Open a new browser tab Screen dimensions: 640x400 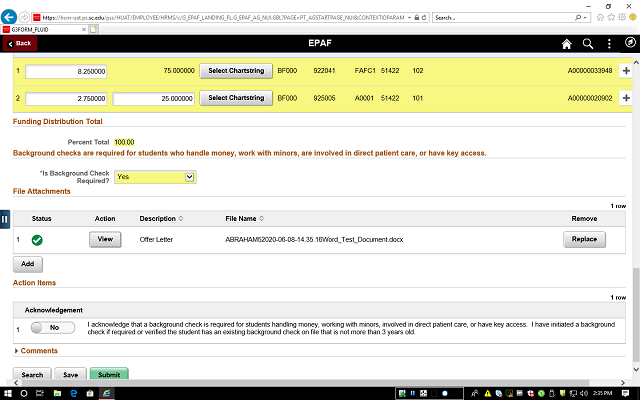click(94, 29)
